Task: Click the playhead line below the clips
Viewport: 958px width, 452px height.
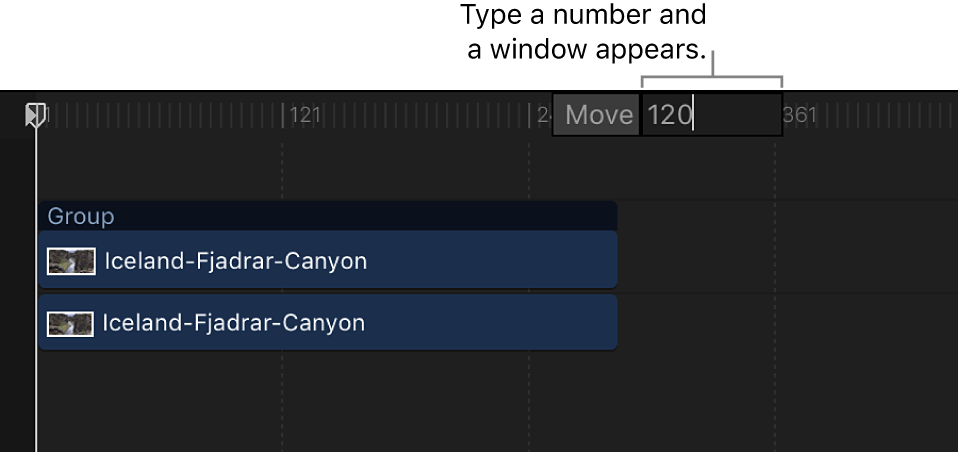Action: pos(36,400)
